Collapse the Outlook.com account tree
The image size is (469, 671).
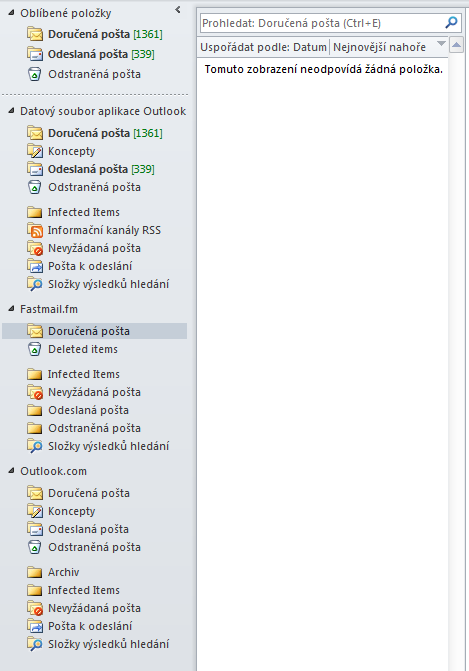(x=12, y=471)
